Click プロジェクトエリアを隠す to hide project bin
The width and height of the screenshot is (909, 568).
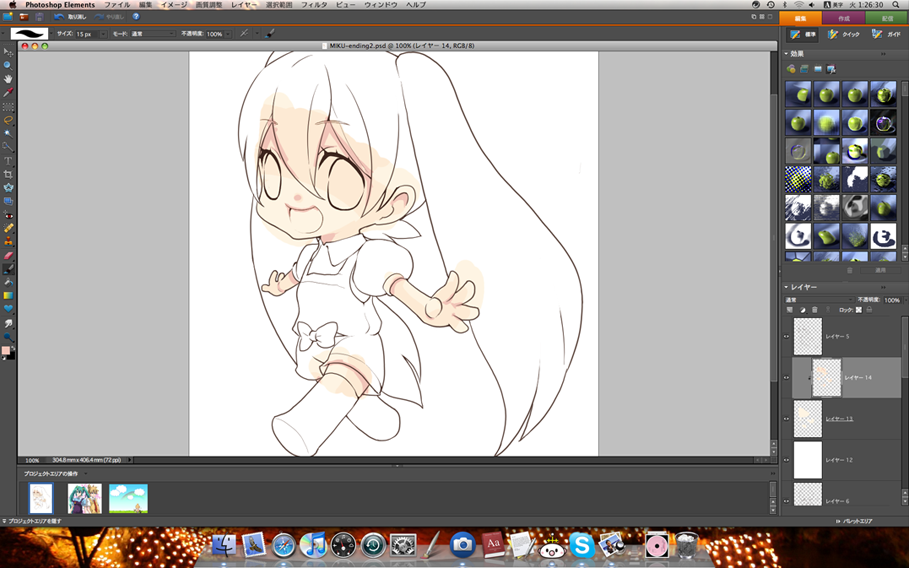(x=31, y=521)
